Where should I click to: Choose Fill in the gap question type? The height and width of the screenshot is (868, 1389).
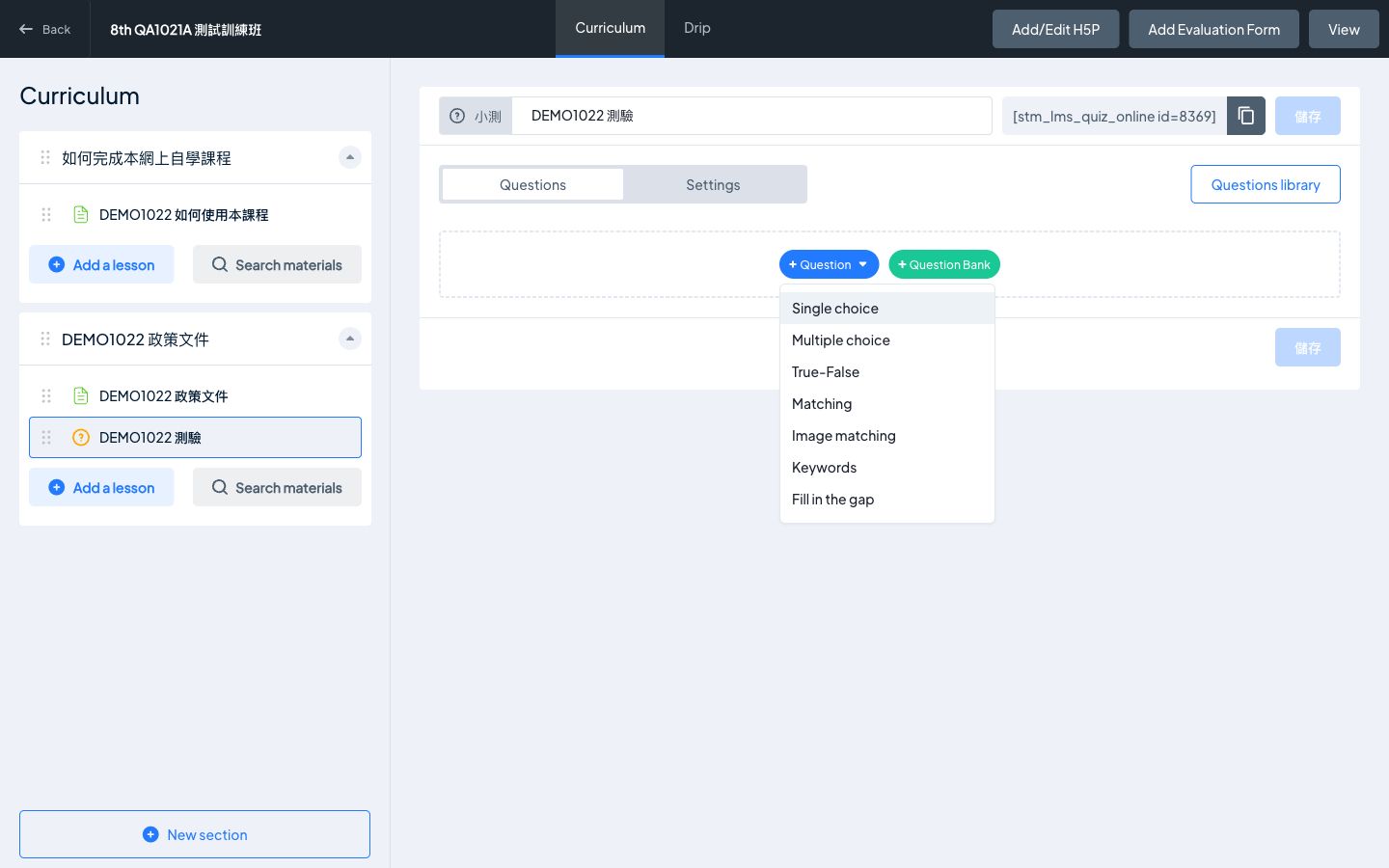[886, 500]
